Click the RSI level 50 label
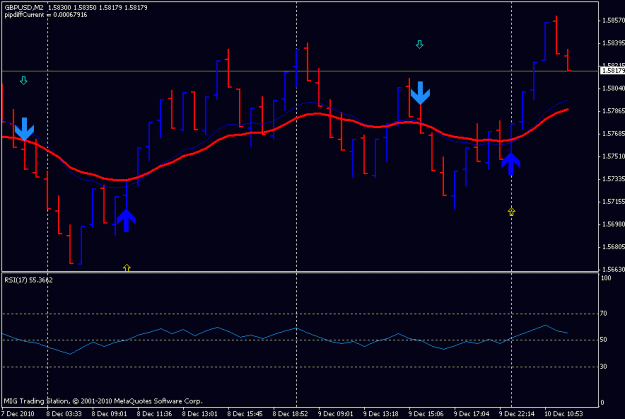The image size is (625, 419). tap(604, 340)
